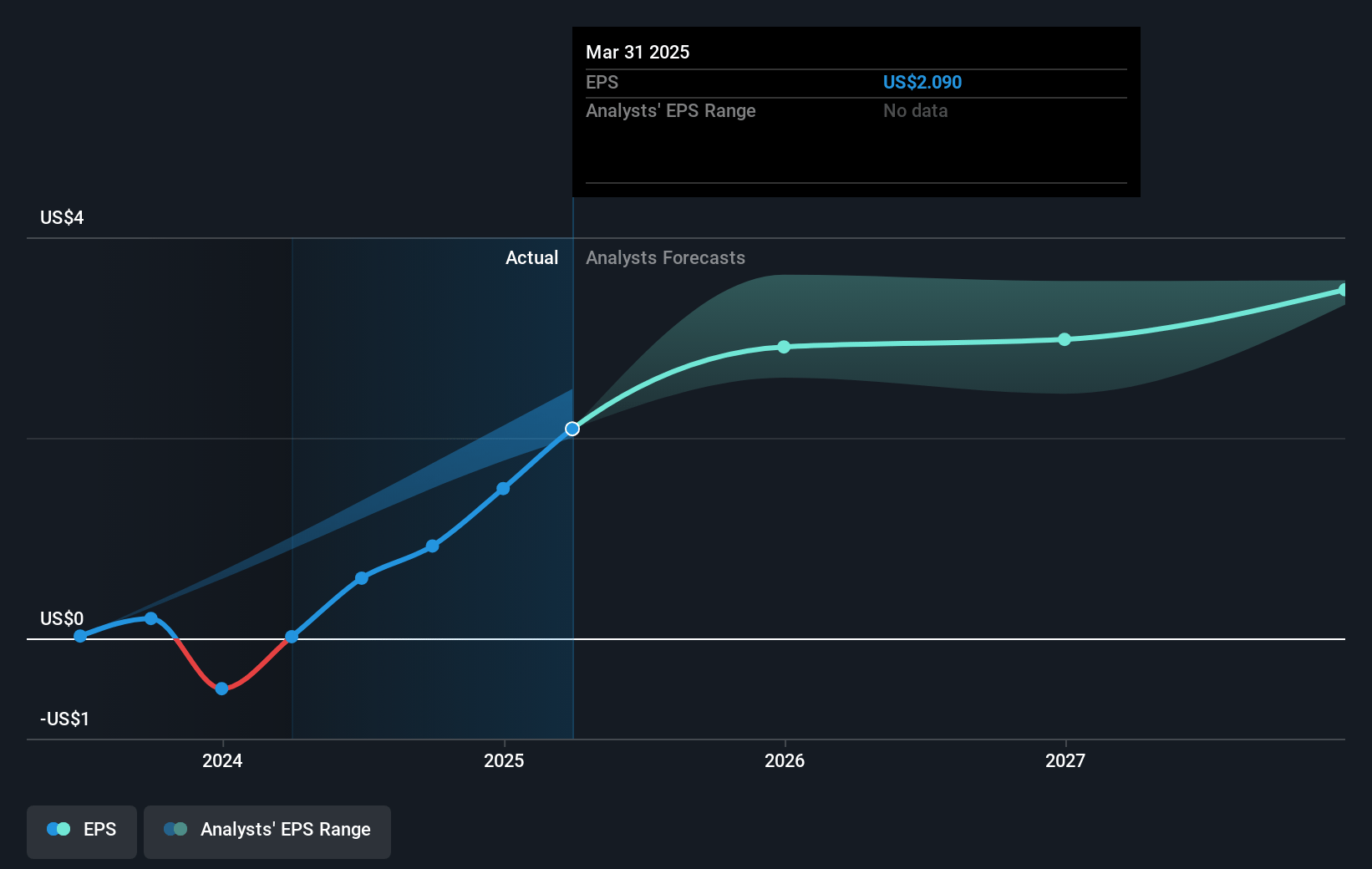The image size is (1372, 869).
Task: Click the US$2.090 EPS value in tooltip
Action: pos(922,82)
